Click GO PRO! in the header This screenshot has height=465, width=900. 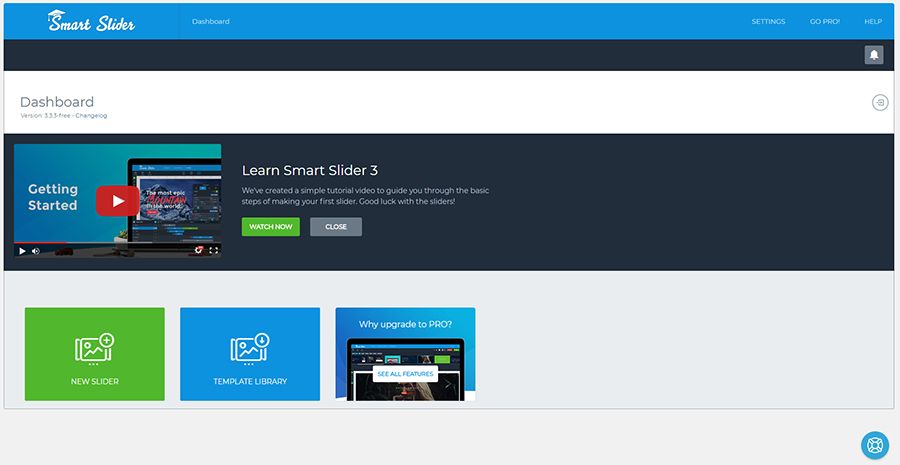825,21
